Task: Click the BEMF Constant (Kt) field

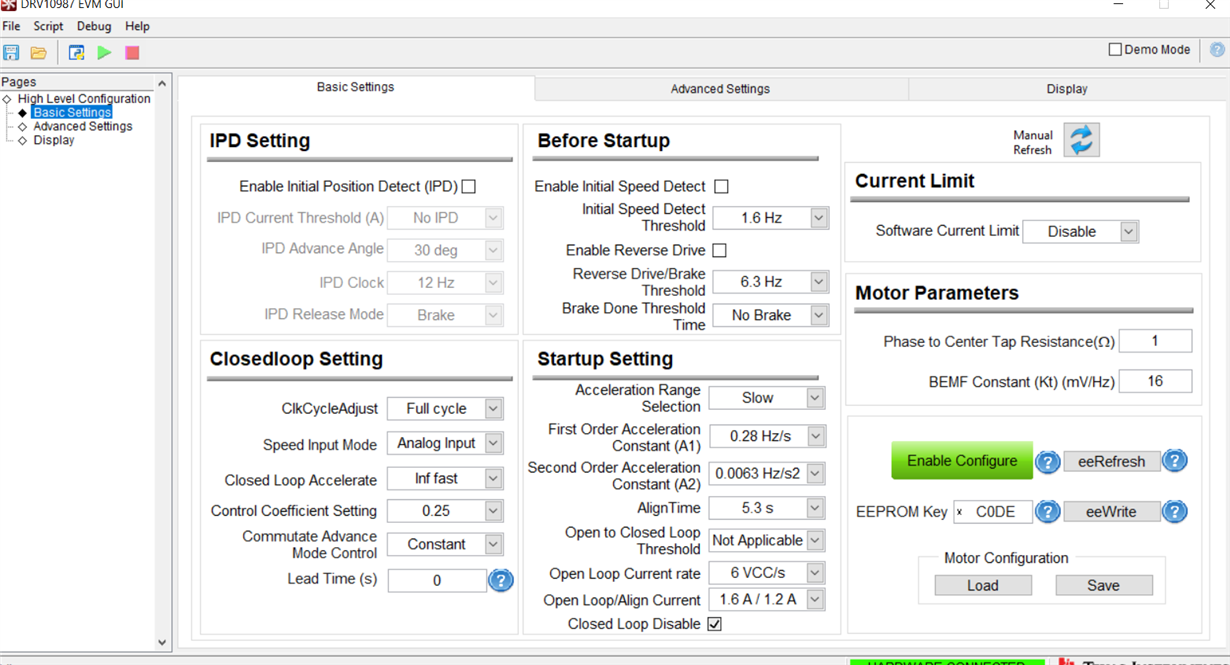Action: pyautogui.click(x=1155, y=381)
